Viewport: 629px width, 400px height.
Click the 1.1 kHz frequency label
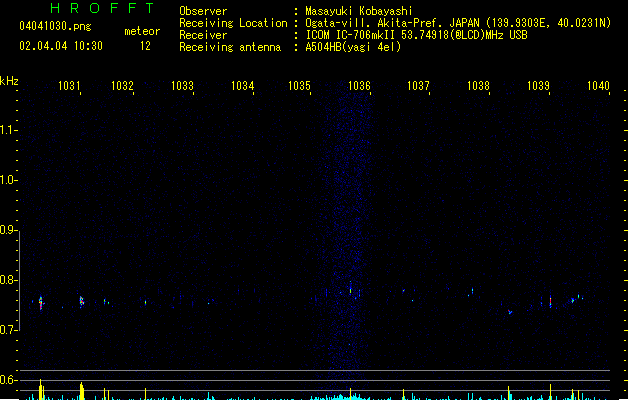tap(7, 130)
